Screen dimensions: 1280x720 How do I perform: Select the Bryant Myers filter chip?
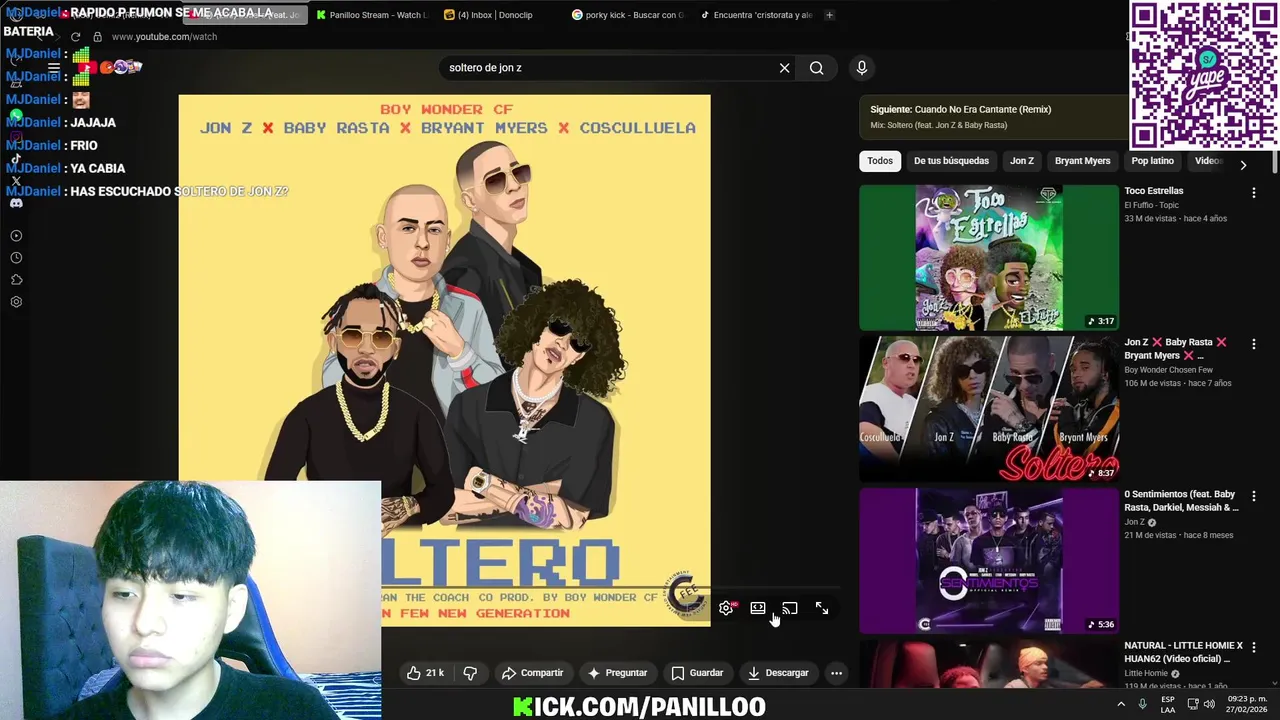[1082, 161]
